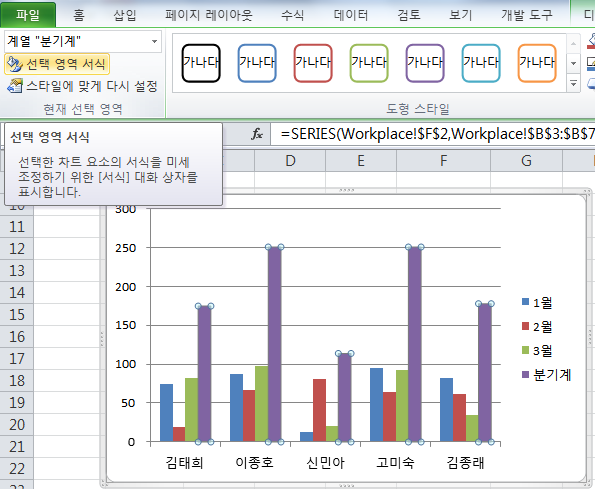The height and width of the screenshot is (489, 595).
Task: Click the 250 value axis label
Action: [126, 248]
